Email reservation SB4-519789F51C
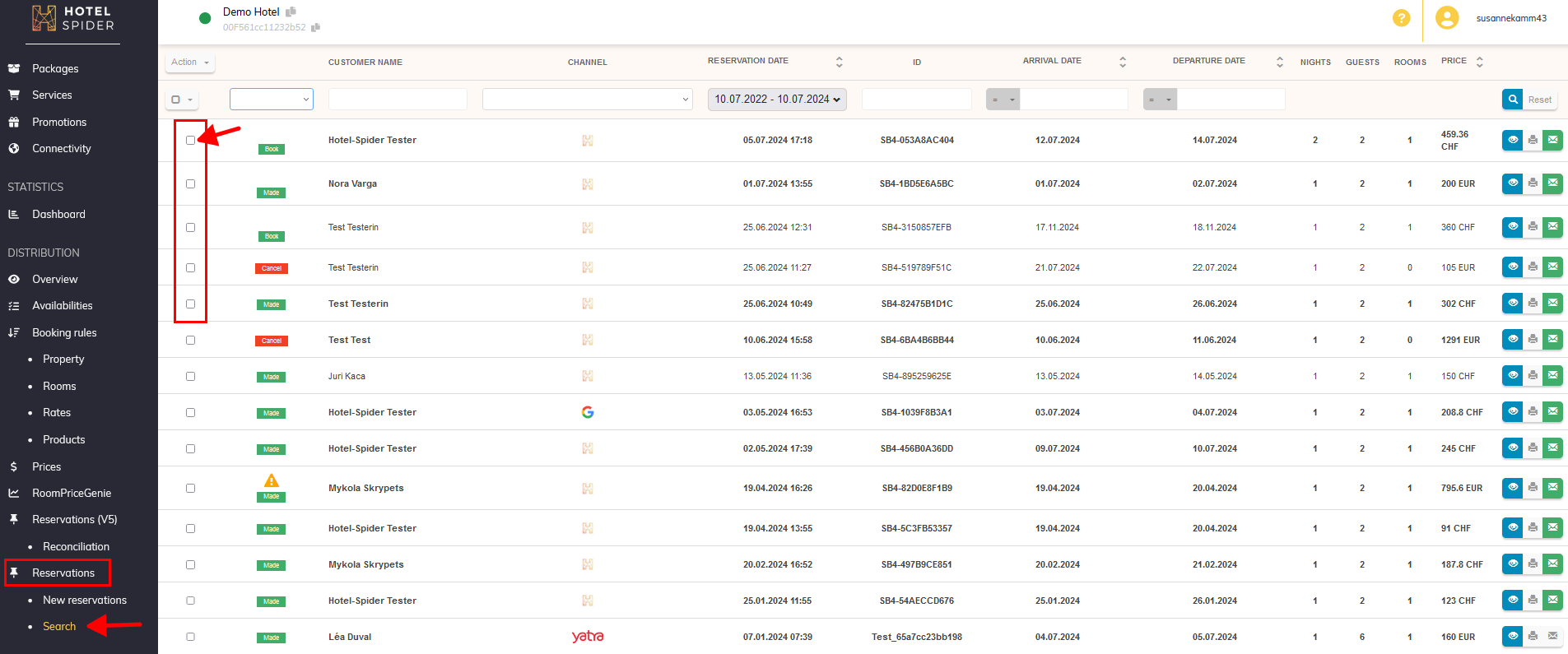This screenshot has height=654, width=1568. [x=1552, y=267]
